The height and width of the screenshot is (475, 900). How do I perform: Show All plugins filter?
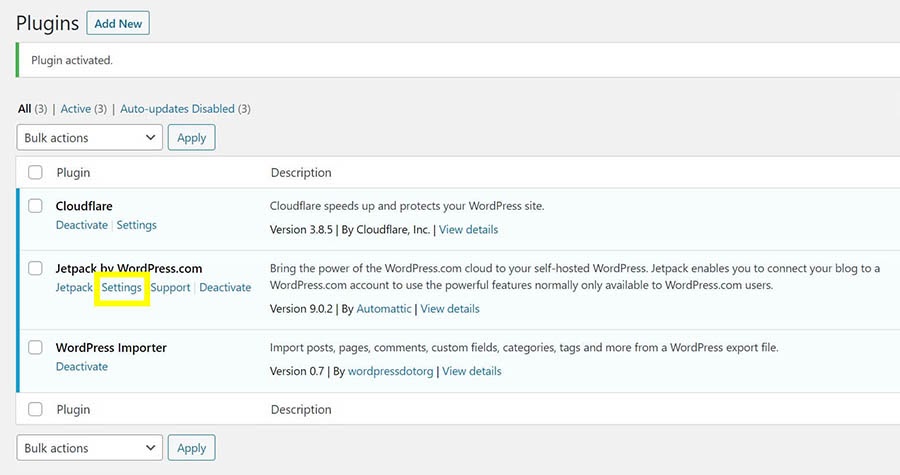click(24, 109)
